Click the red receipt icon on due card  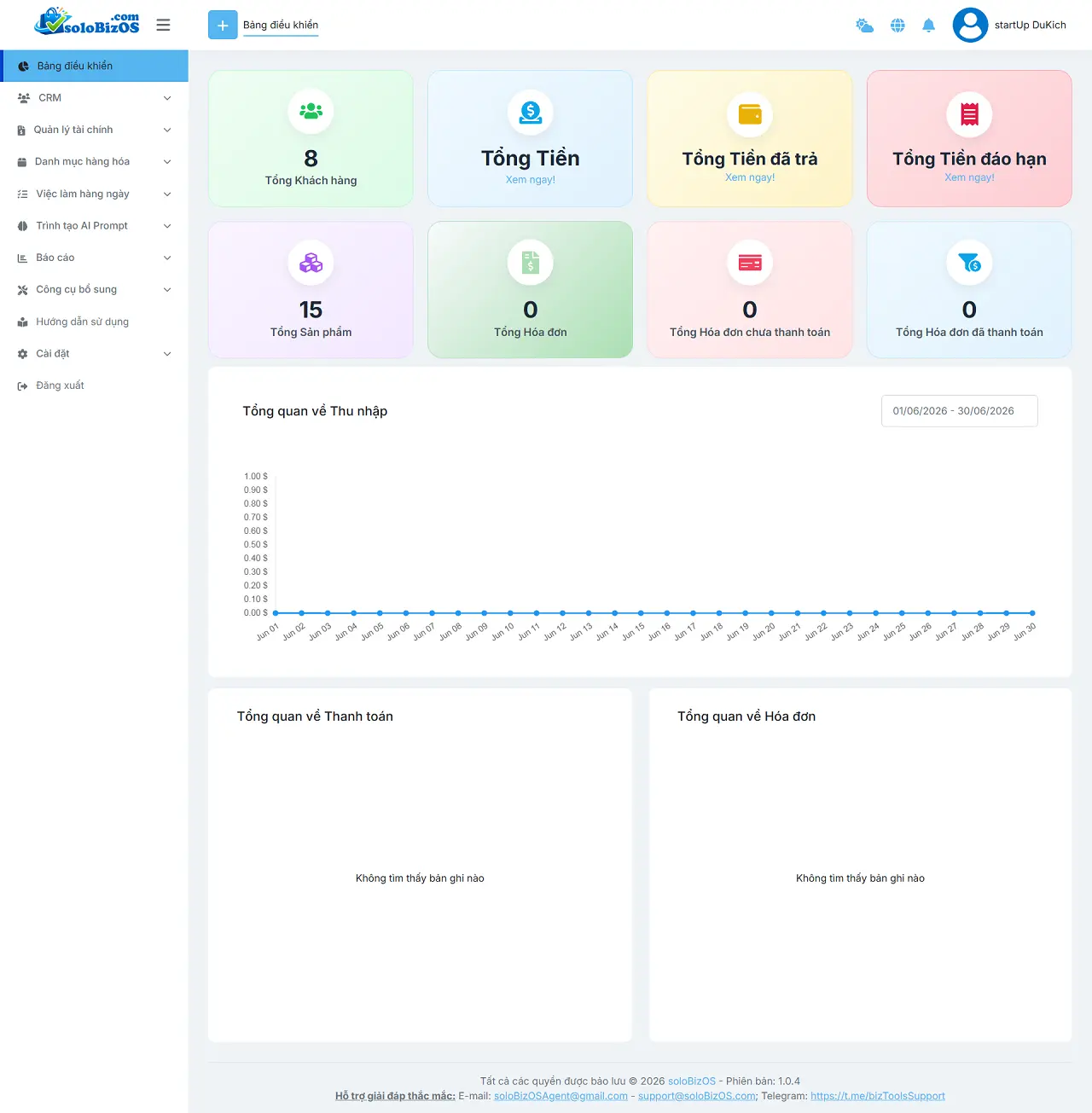(969, 114)
